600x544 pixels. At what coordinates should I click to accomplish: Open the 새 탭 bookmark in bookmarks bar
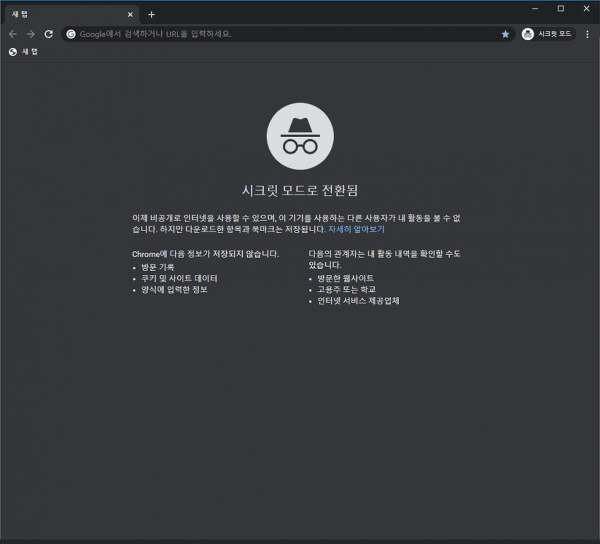(x=23, y=52)
